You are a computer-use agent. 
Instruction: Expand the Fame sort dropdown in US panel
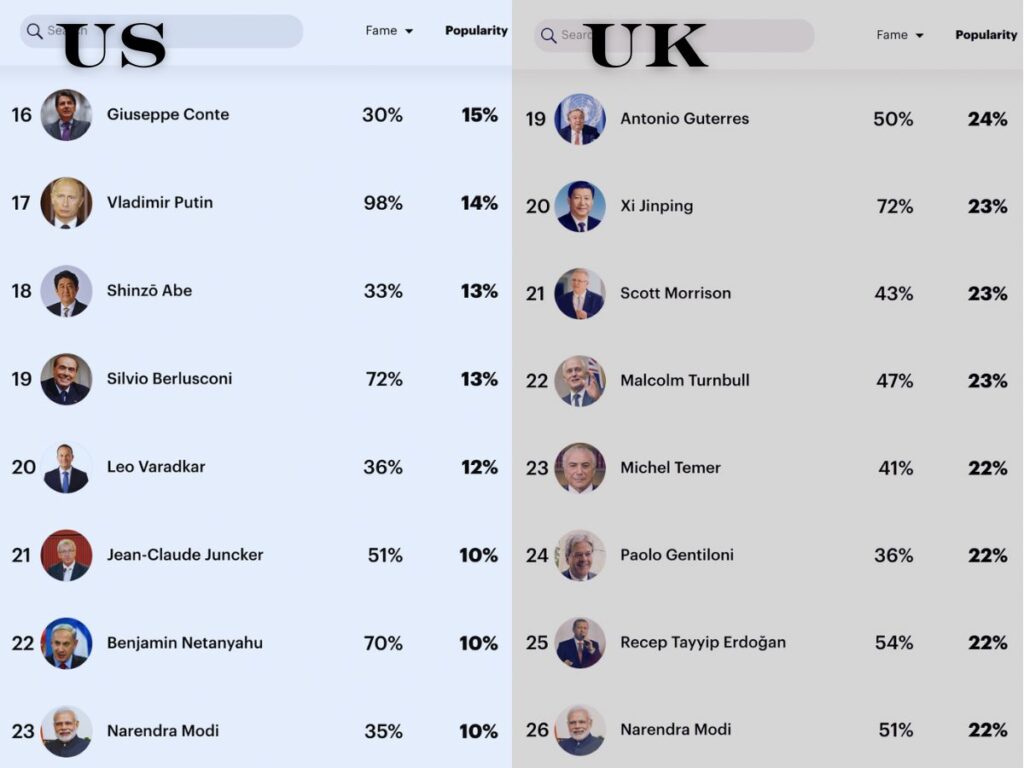[389, 31]
